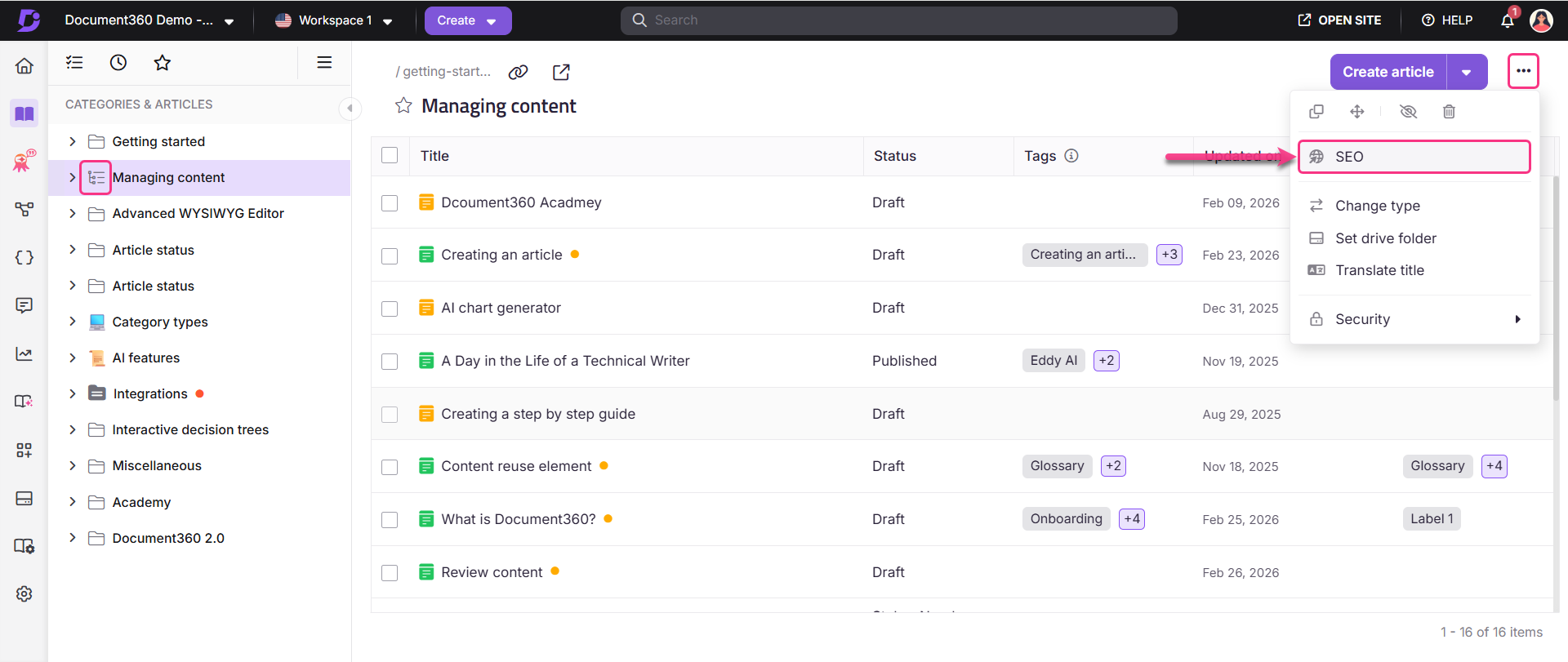Viewport: 1568px width, 662px height.
Task: Open the Settings gear icon in sidebar
Action: click(x=24, y=593)
